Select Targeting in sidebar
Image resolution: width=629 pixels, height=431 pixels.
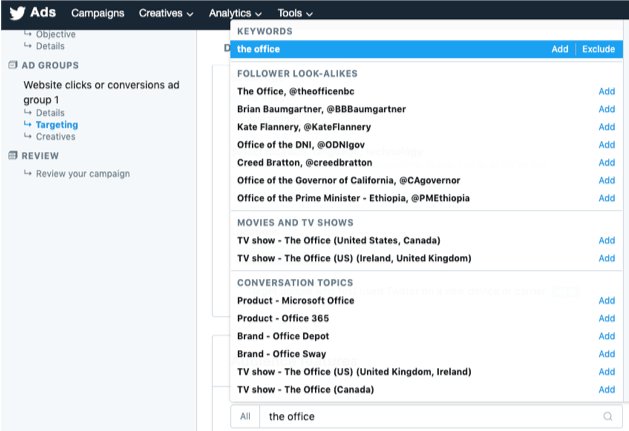pyautogui.click(x=57, y=125)
